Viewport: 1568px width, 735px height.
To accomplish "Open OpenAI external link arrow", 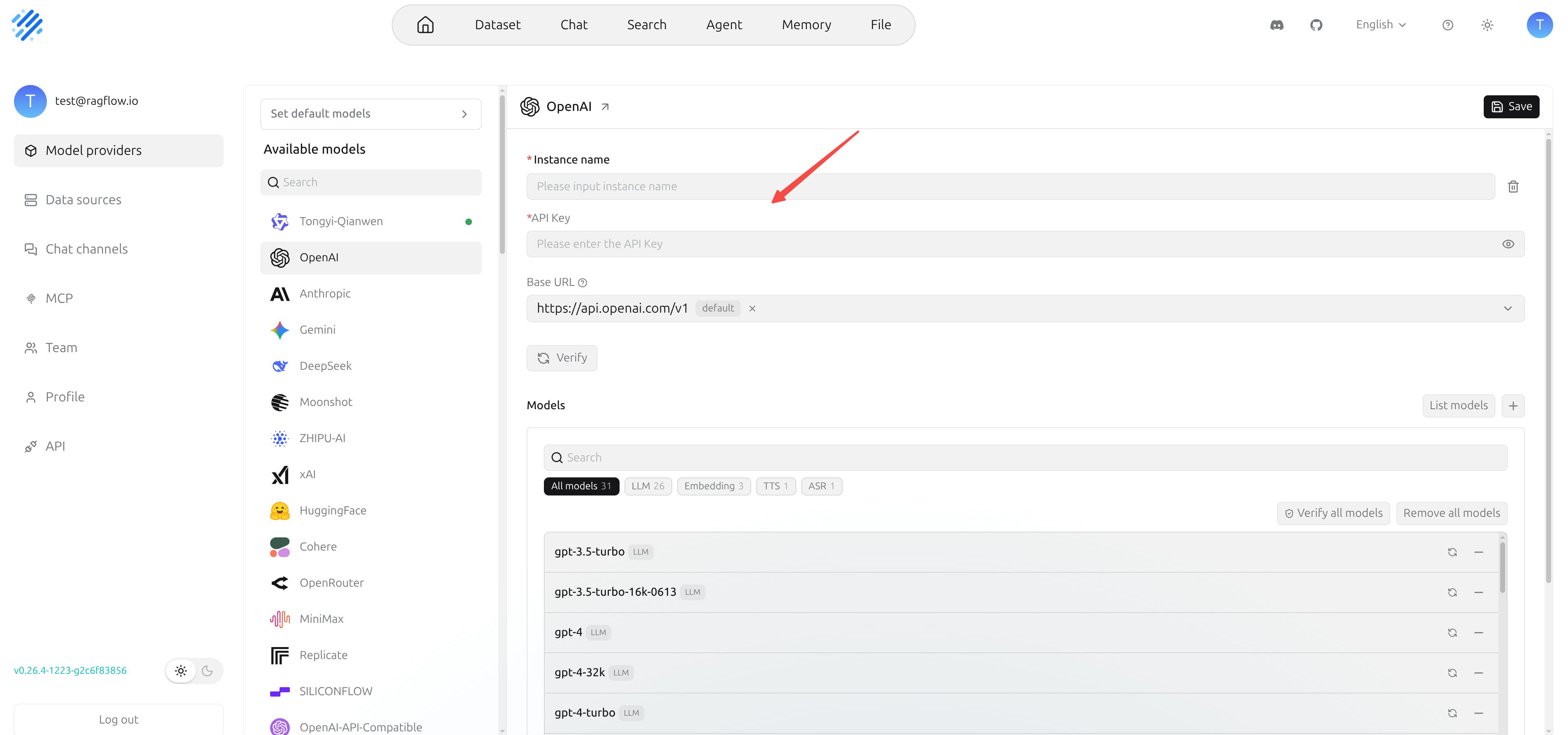I will (605, 107).
